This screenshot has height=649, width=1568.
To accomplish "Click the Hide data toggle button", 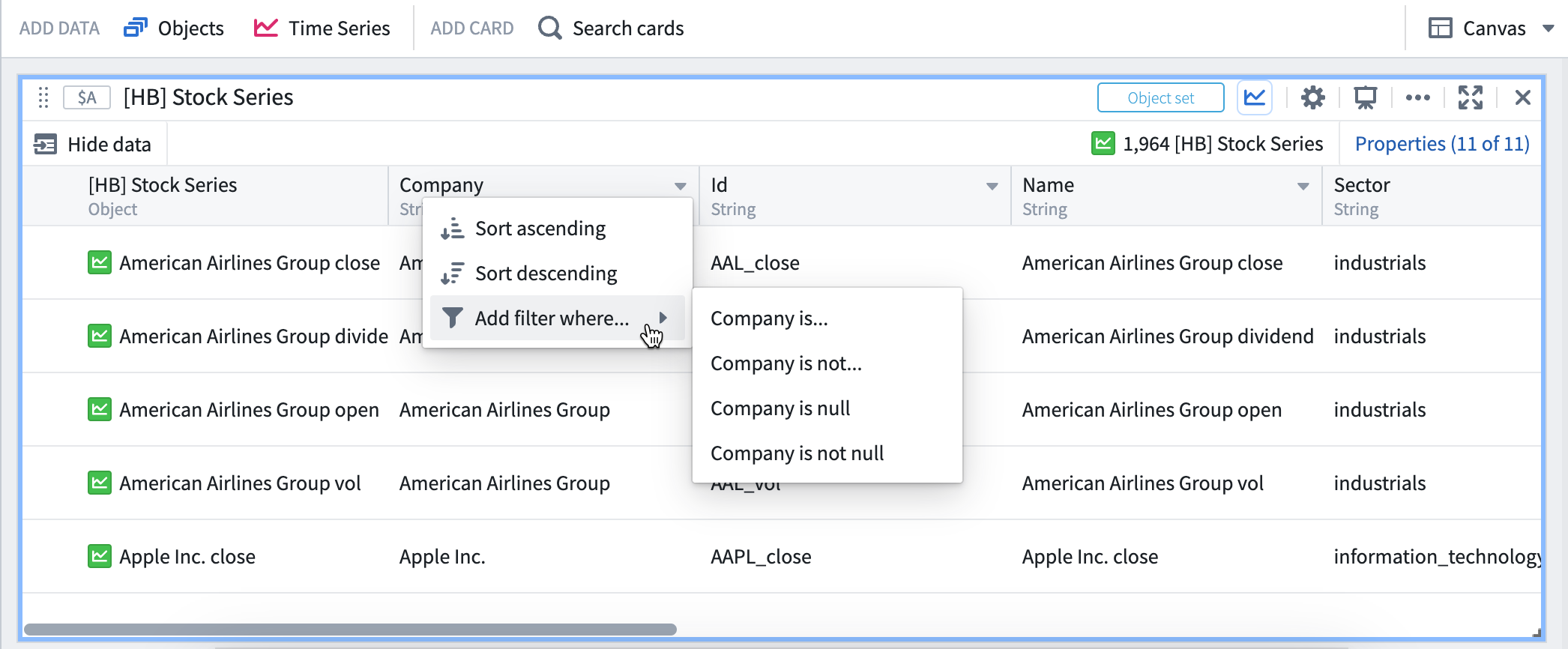I will click(93, 144).
